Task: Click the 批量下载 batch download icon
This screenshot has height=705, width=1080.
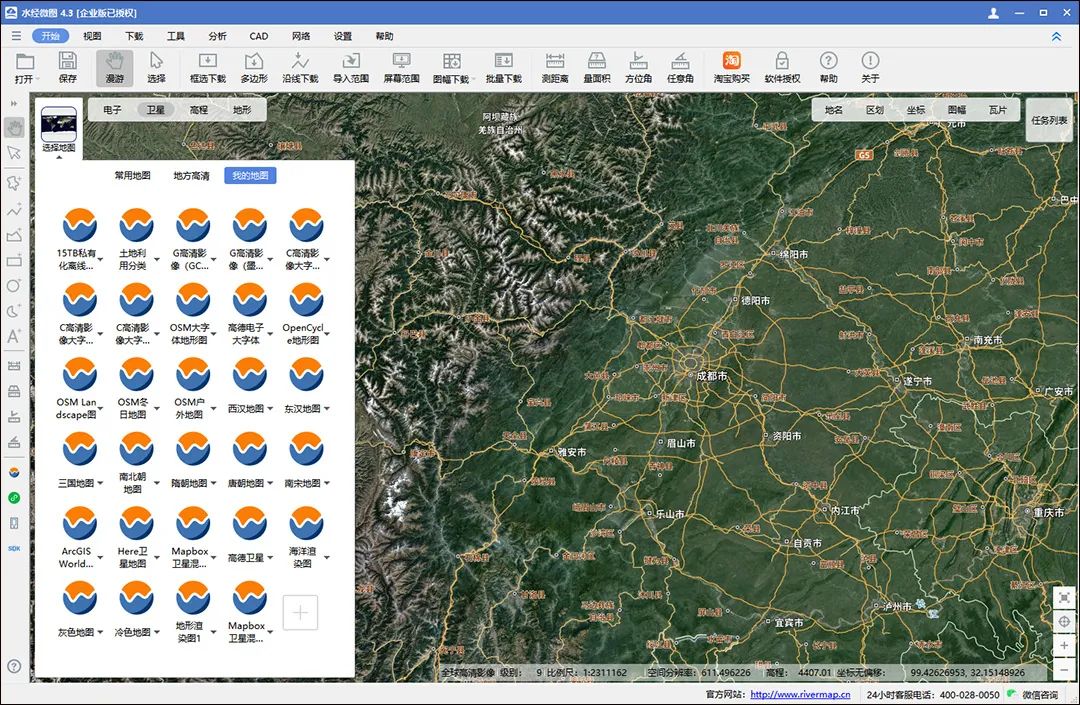Action: click(503, 67)
